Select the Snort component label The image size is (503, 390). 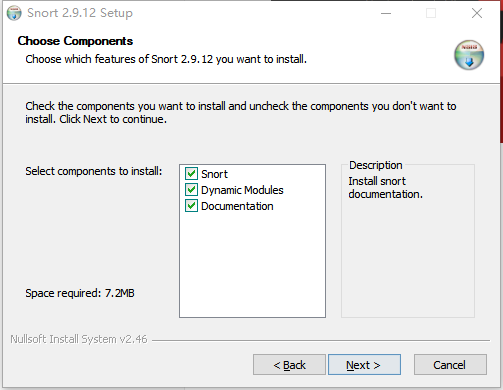click(x=214, y=174)
